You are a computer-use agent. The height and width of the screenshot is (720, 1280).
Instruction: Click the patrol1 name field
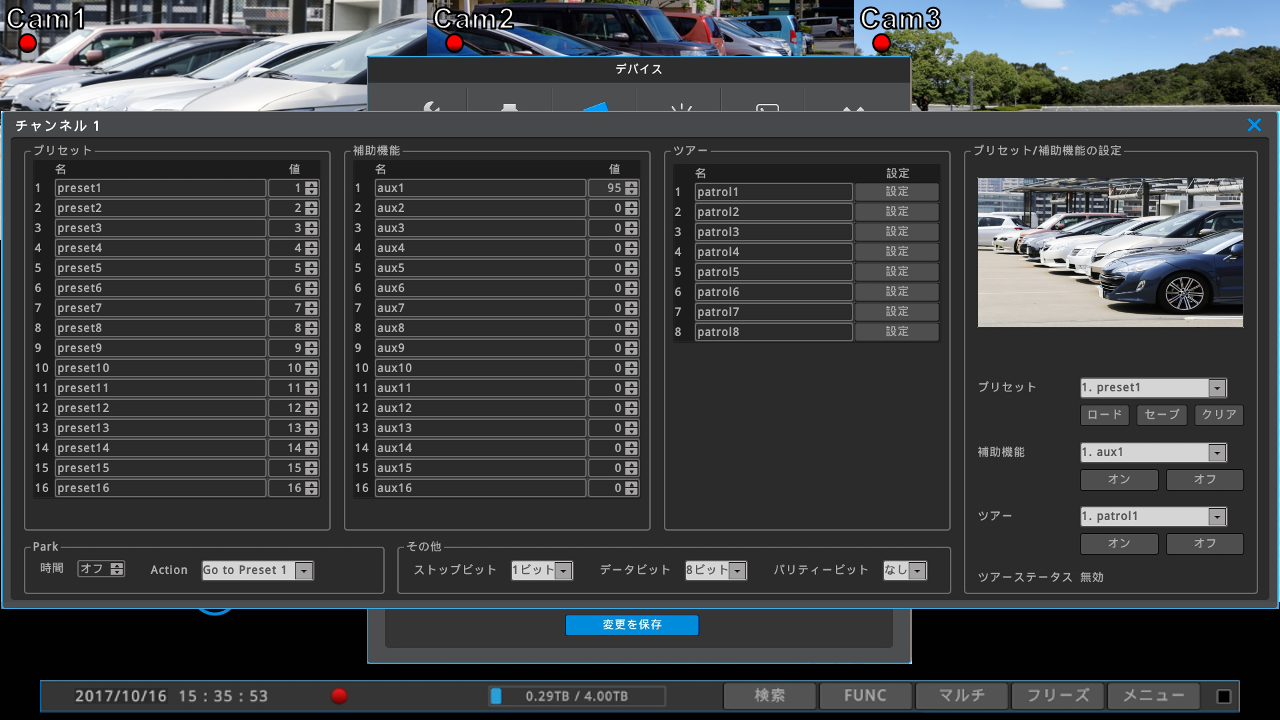pyautogui.click(x=774, y=192)
